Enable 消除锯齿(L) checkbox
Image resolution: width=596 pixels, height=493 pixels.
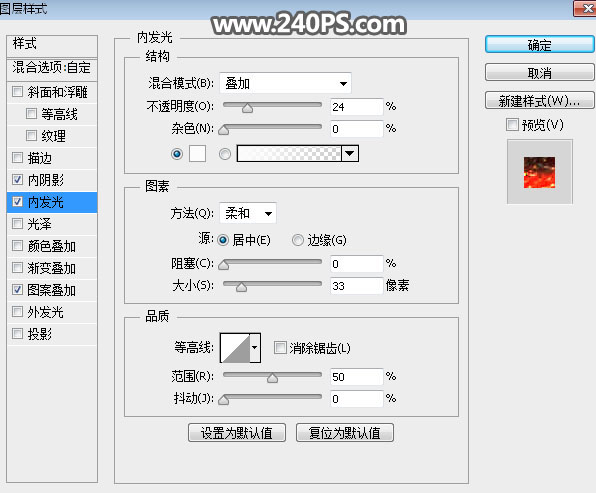pos(280,347)
